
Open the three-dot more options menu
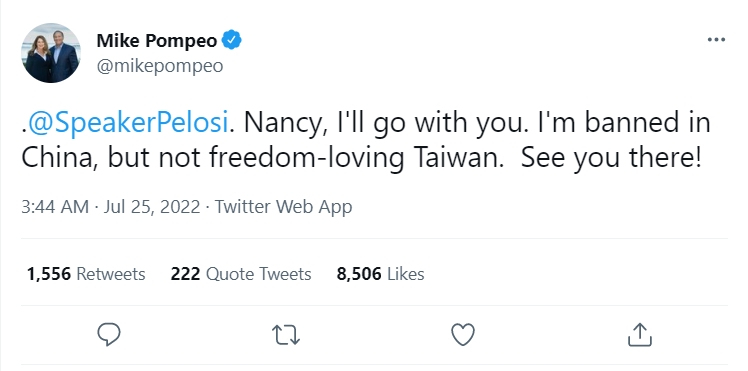(x=716, y=40)
